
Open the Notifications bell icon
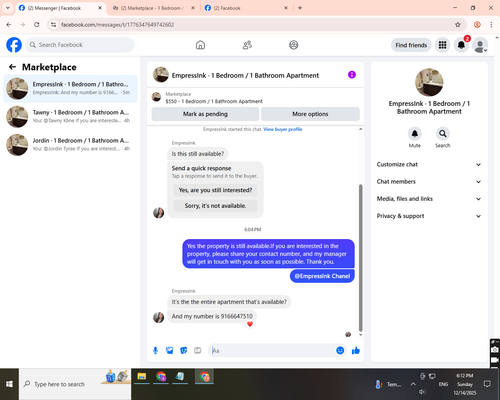point(461,45)
